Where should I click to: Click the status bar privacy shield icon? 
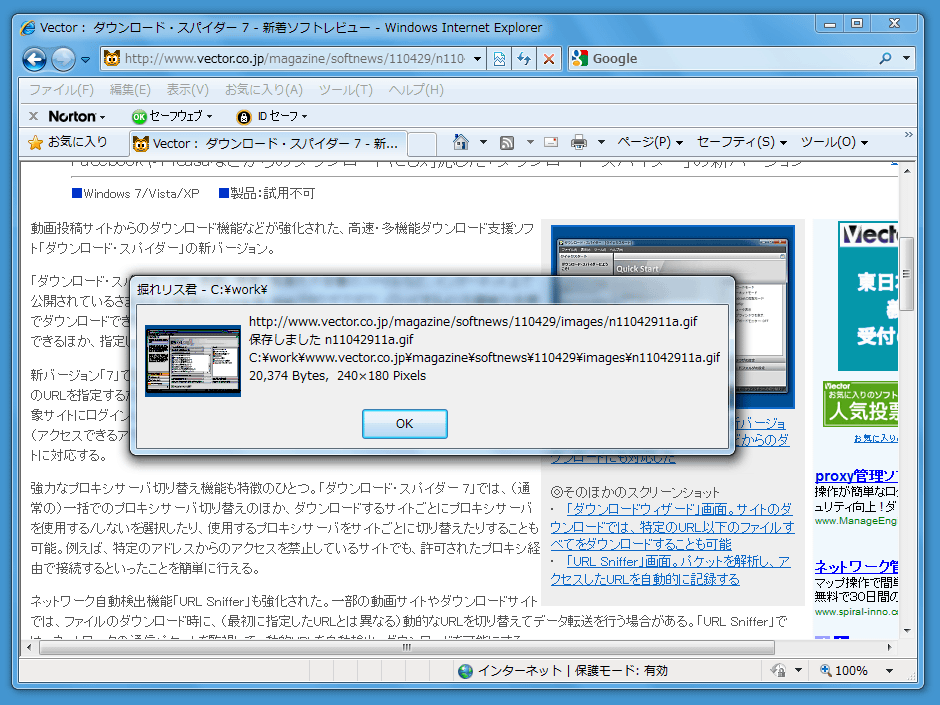(779, 670)
